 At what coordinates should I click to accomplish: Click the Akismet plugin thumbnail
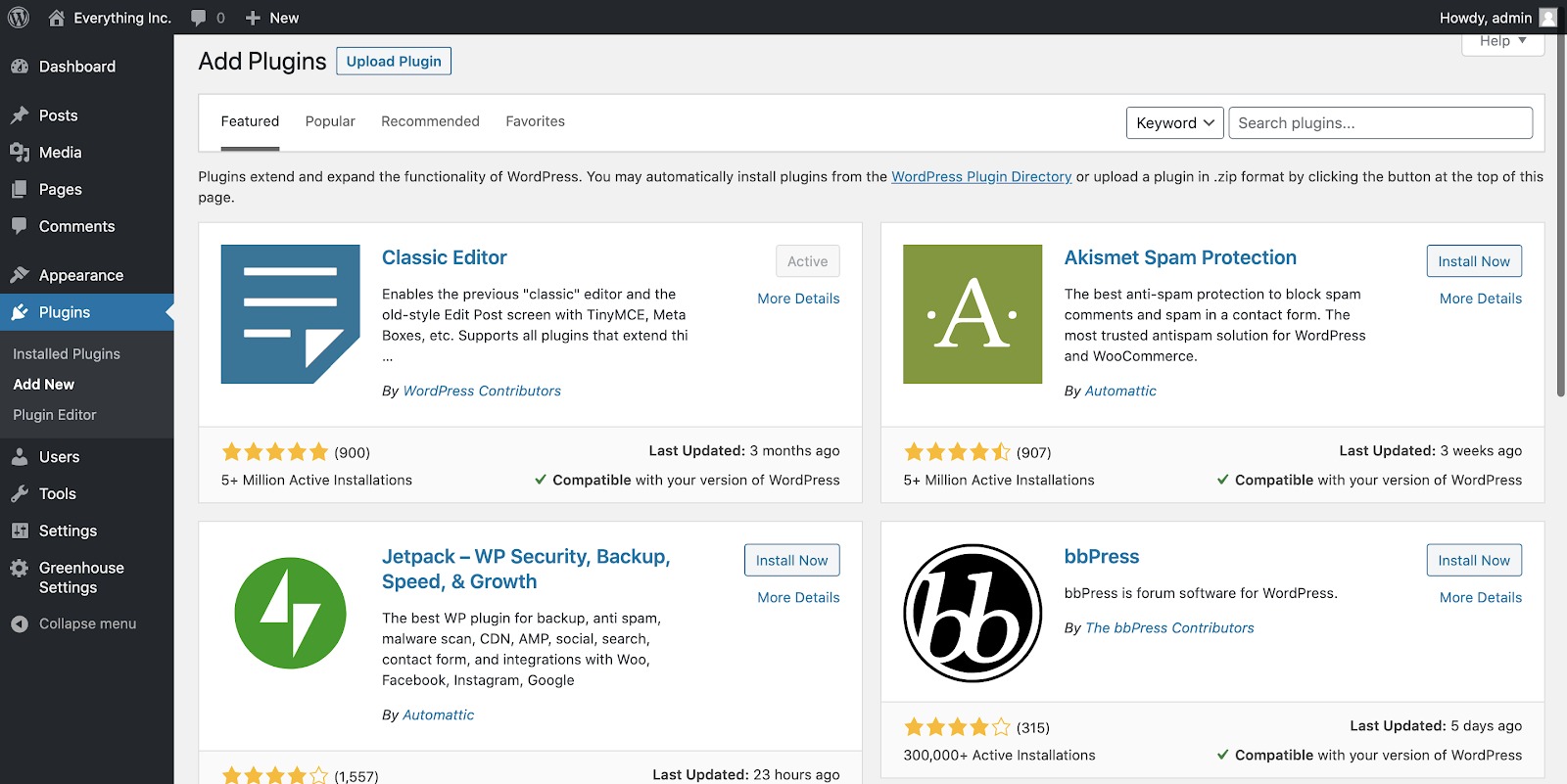[x=973, y=314]
